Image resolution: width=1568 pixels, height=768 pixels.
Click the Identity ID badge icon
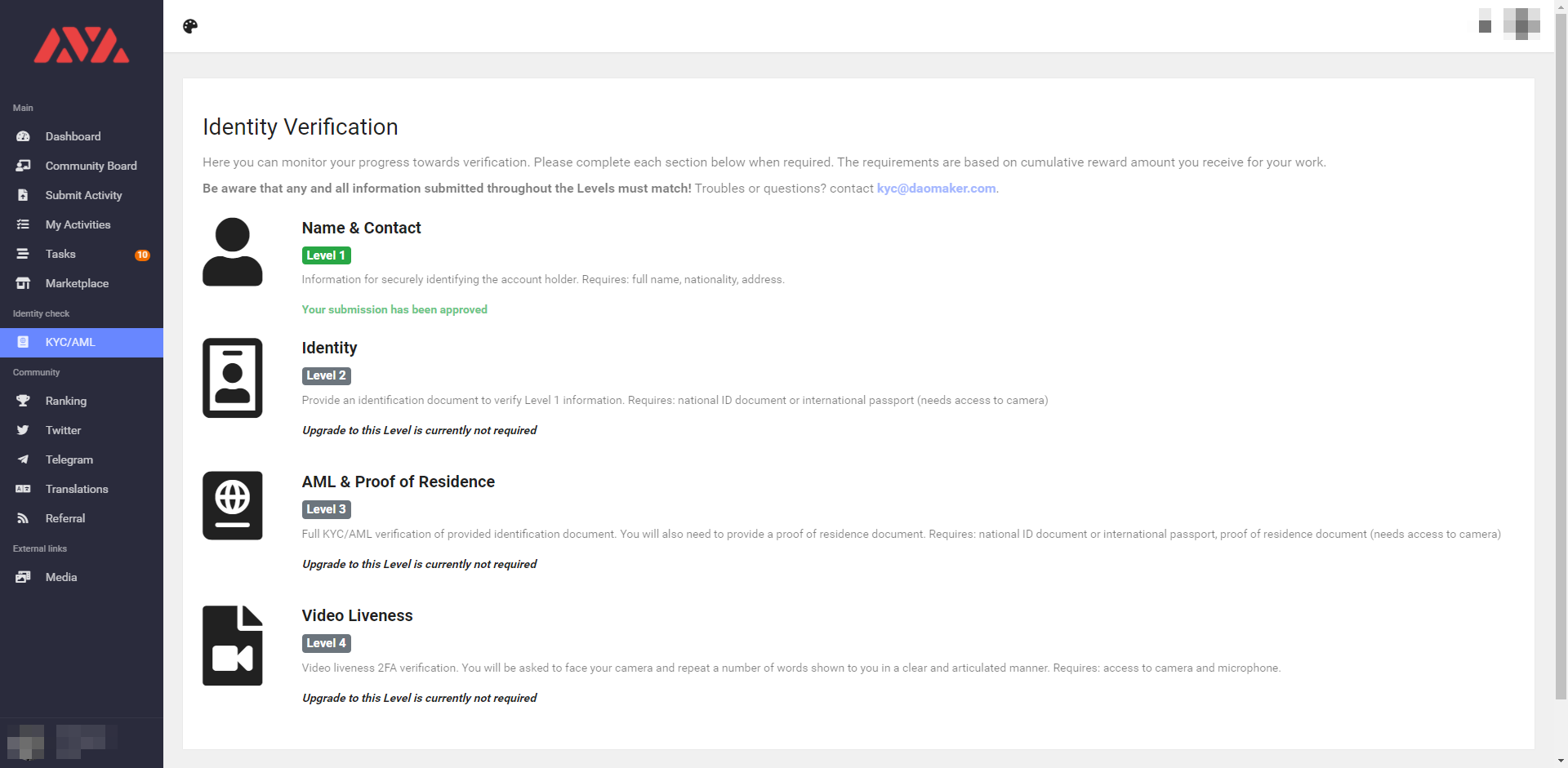(232, 378)
